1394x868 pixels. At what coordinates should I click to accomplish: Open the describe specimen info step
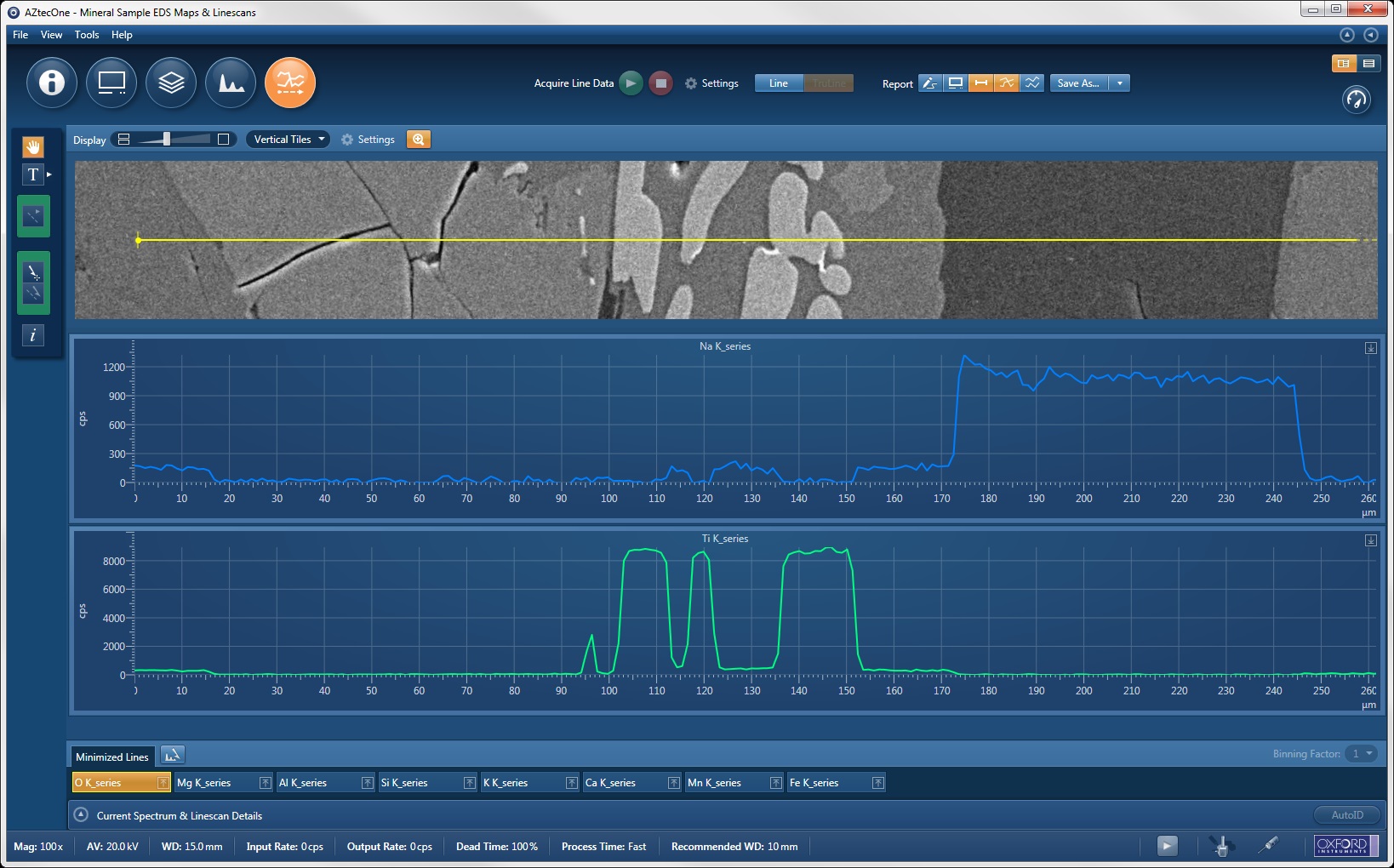point(52,83)
